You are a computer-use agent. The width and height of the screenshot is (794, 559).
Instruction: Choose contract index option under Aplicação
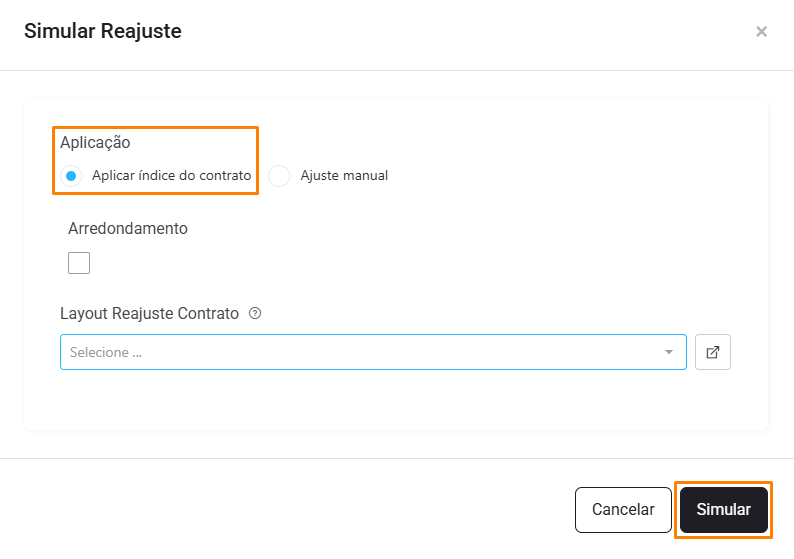(71, 176)
